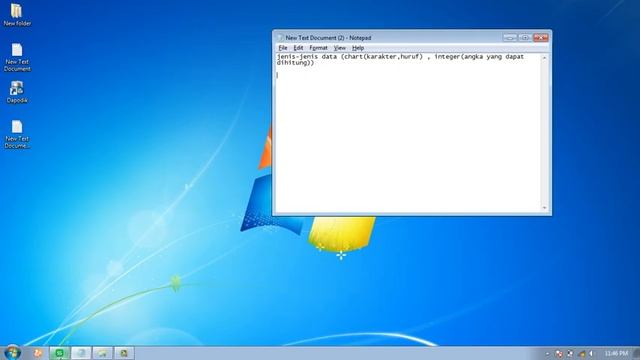
Task: Click the word 'integer' in Notepad text
Action: [447, 57]
